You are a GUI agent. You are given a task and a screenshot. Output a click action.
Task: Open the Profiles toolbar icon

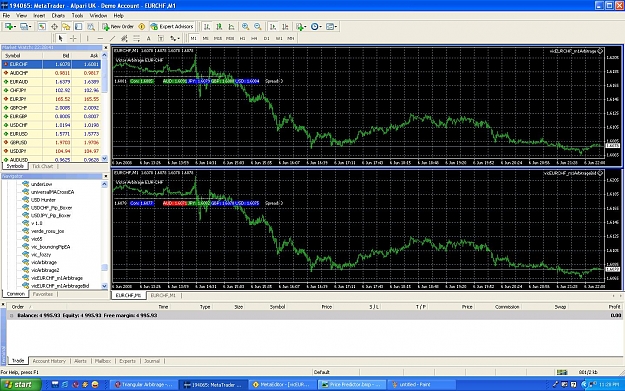point(26,26)
